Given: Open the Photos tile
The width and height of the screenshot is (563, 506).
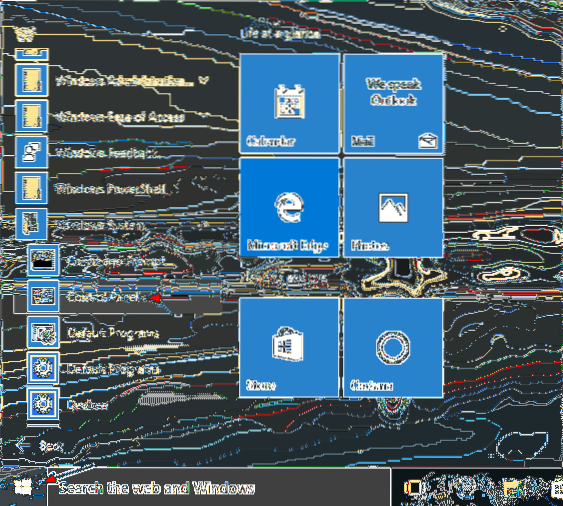Looking at the screenshot, I should [393, 208].
